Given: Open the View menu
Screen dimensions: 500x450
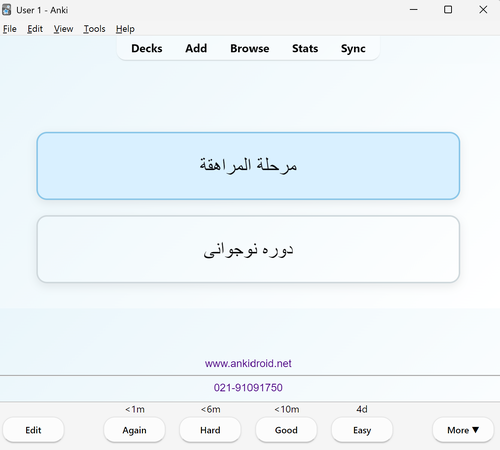Looking at the screenshot, I should pos(63,29).
